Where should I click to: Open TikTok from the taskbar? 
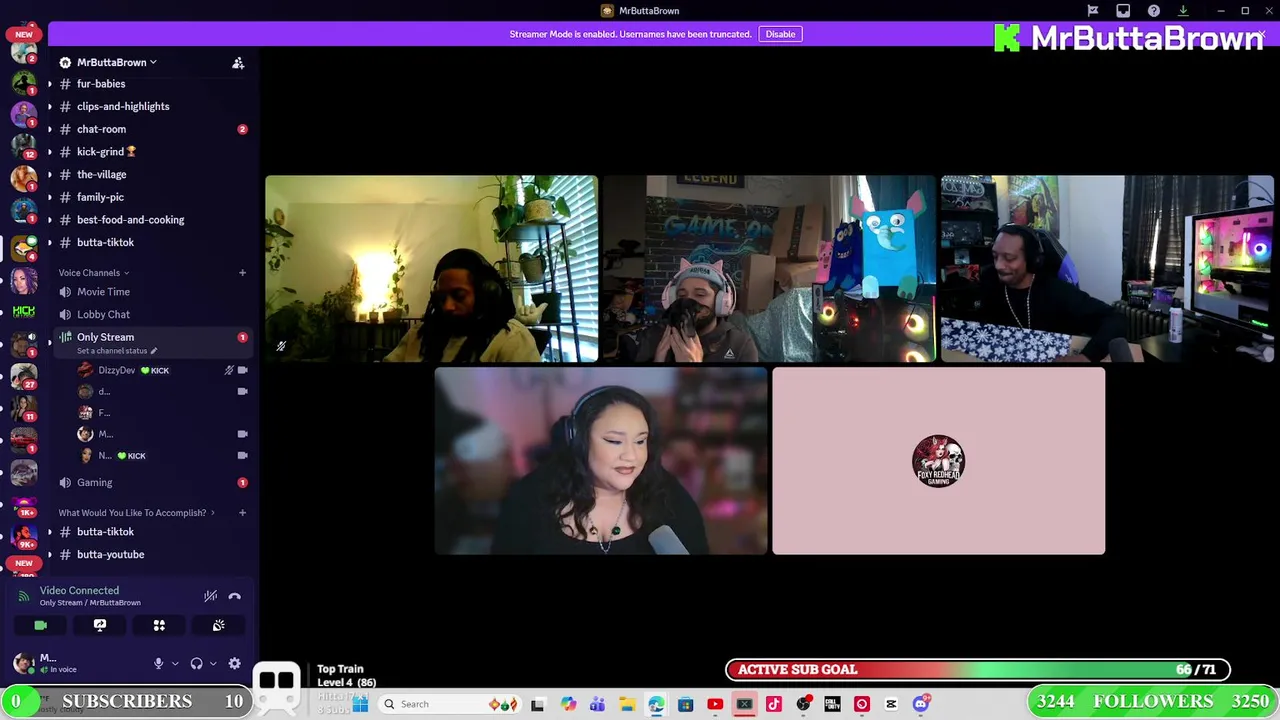tap(773, 704)
